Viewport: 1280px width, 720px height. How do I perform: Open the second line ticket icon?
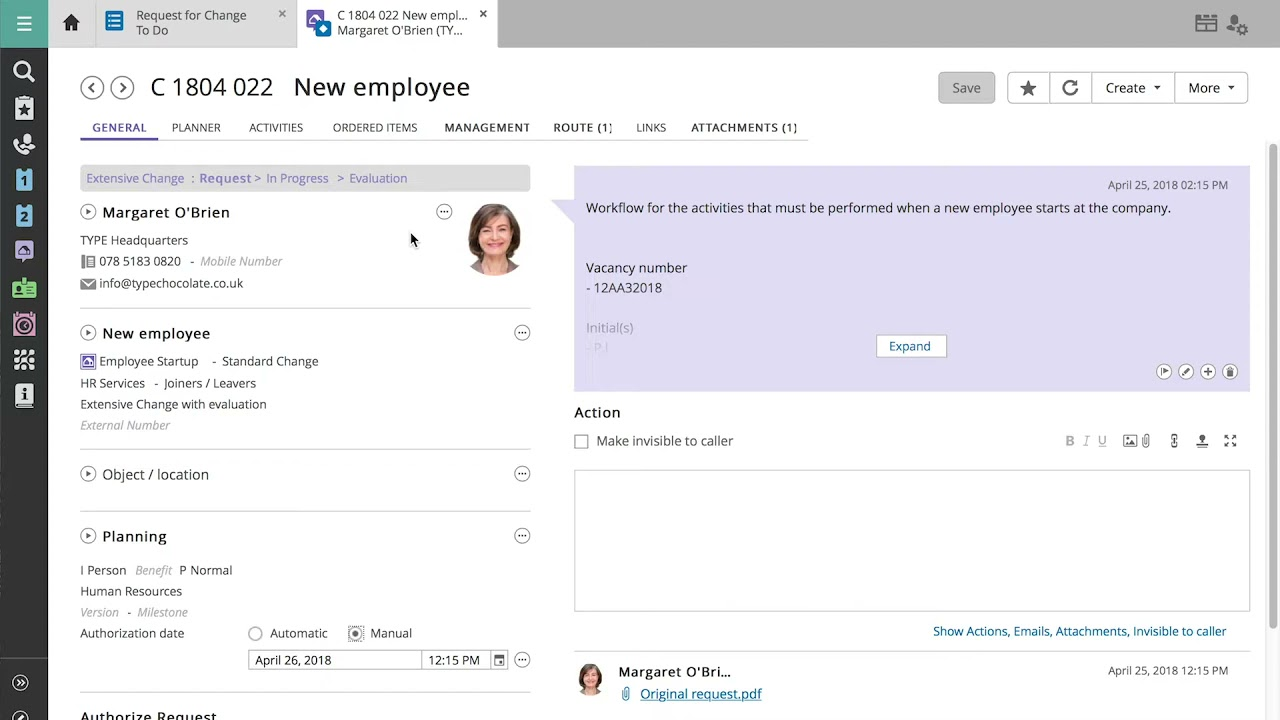pyautogui.click(x=24, y=216)
